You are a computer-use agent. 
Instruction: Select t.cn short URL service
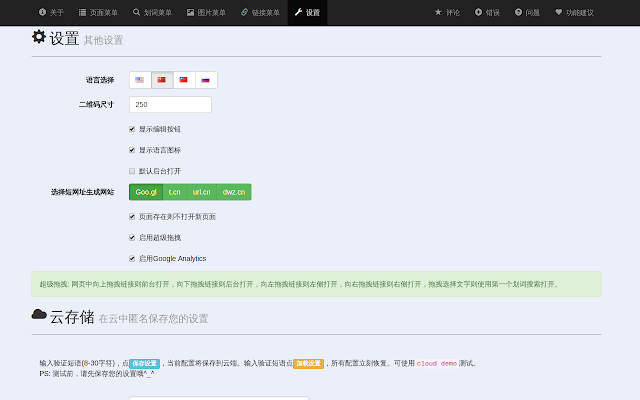point(174,192)
